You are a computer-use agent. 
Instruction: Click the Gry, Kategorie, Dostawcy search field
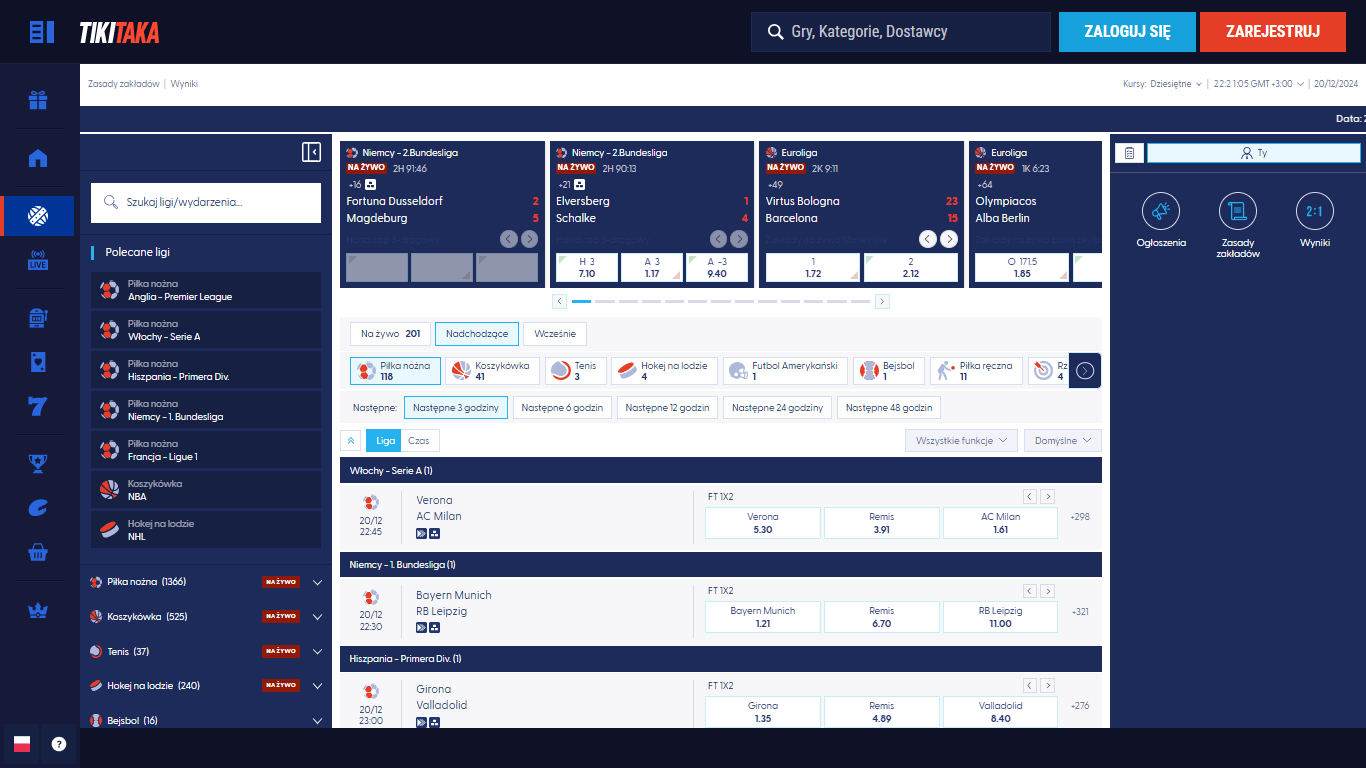pos(901,32)
